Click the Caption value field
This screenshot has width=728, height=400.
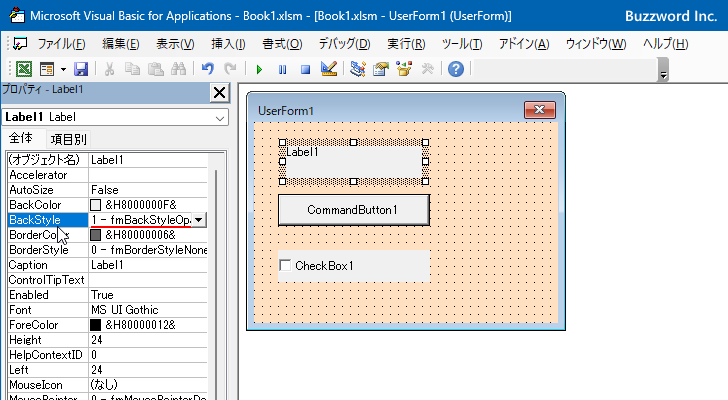click(x=148, y=265)
